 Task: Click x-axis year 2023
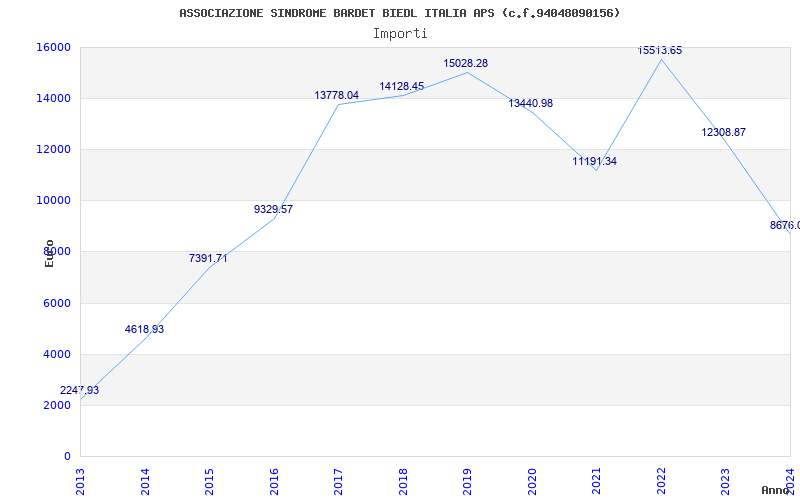[x=726, y=482]
